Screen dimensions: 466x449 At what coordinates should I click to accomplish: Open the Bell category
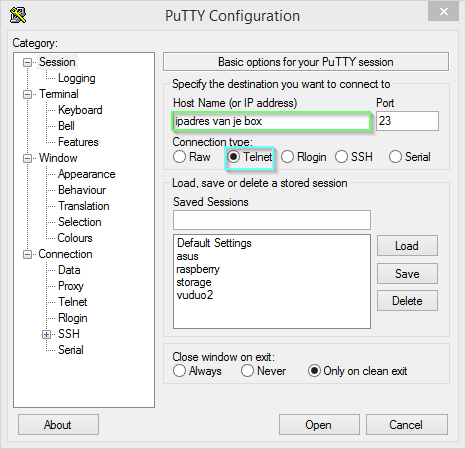66,126
